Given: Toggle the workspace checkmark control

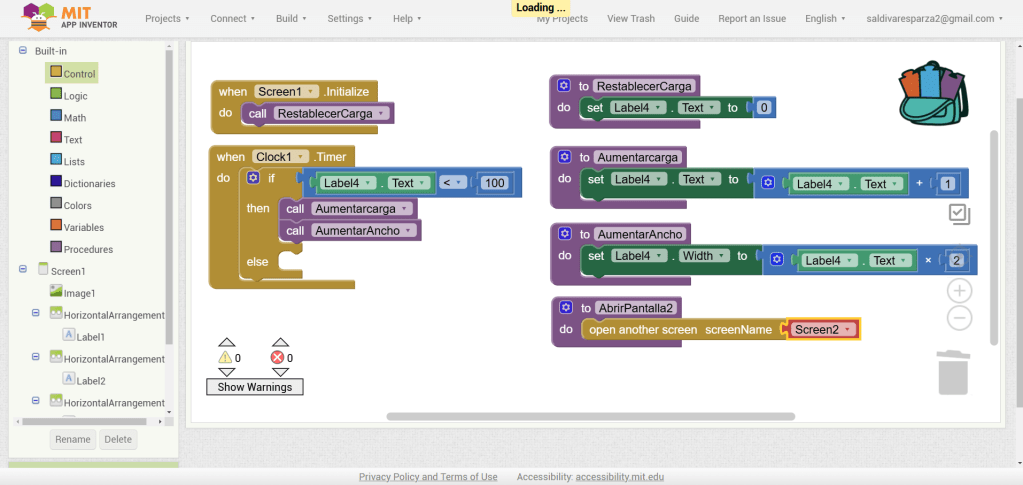Looking at the screenshot, I should tap(958, 213).
